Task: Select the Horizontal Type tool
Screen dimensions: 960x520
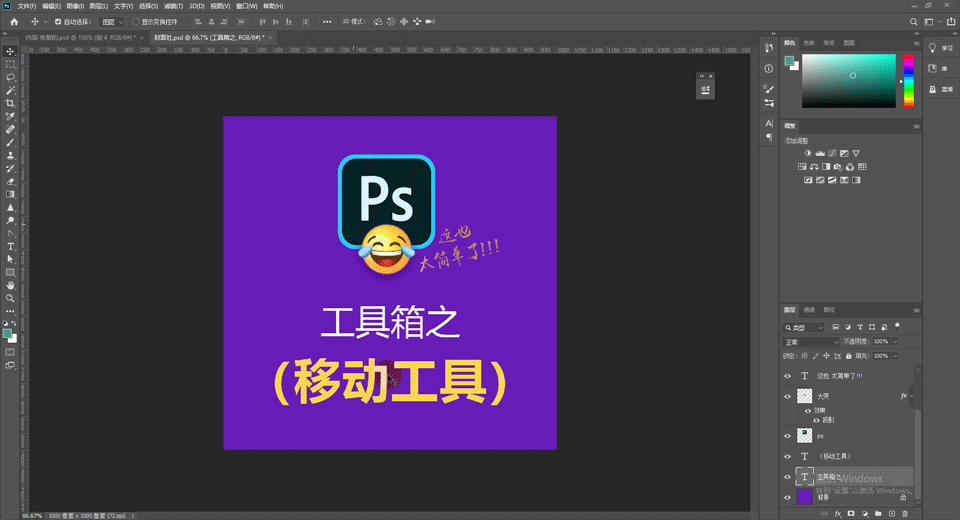Action: 11,246
